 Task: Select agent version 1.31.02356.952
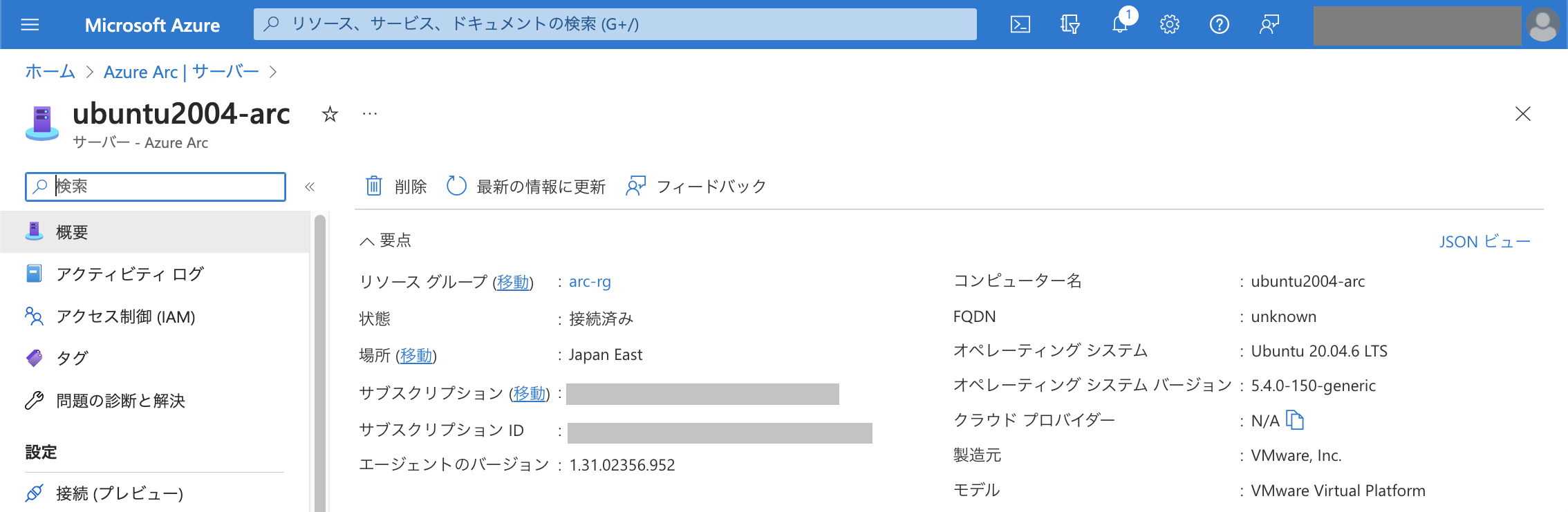(x=622, y=465)
